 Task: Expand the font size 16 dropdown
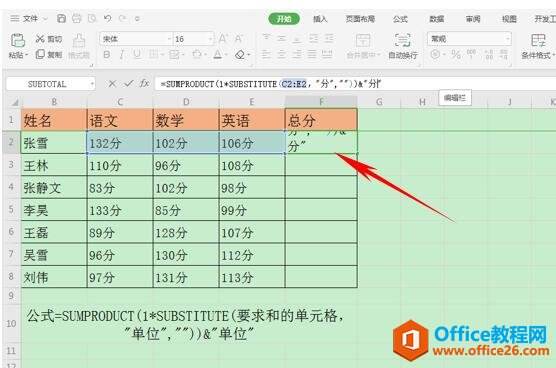[x=211, y=39]
